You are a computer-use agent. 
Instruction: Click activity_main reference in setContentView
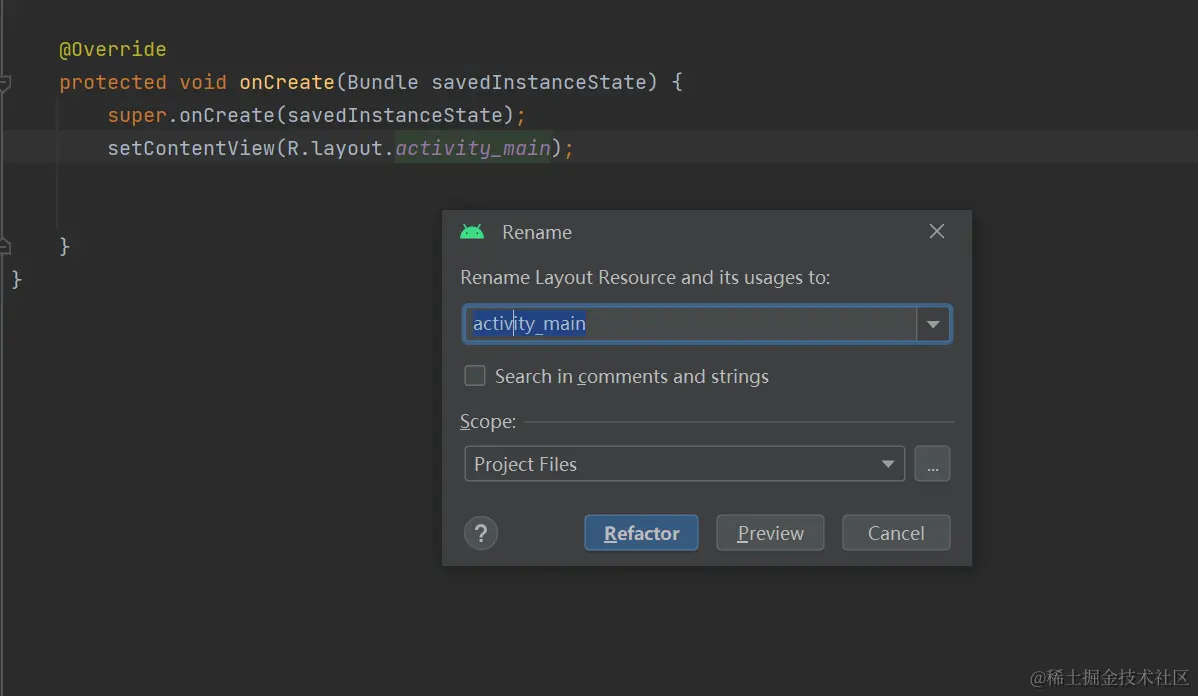pos(473,148)
